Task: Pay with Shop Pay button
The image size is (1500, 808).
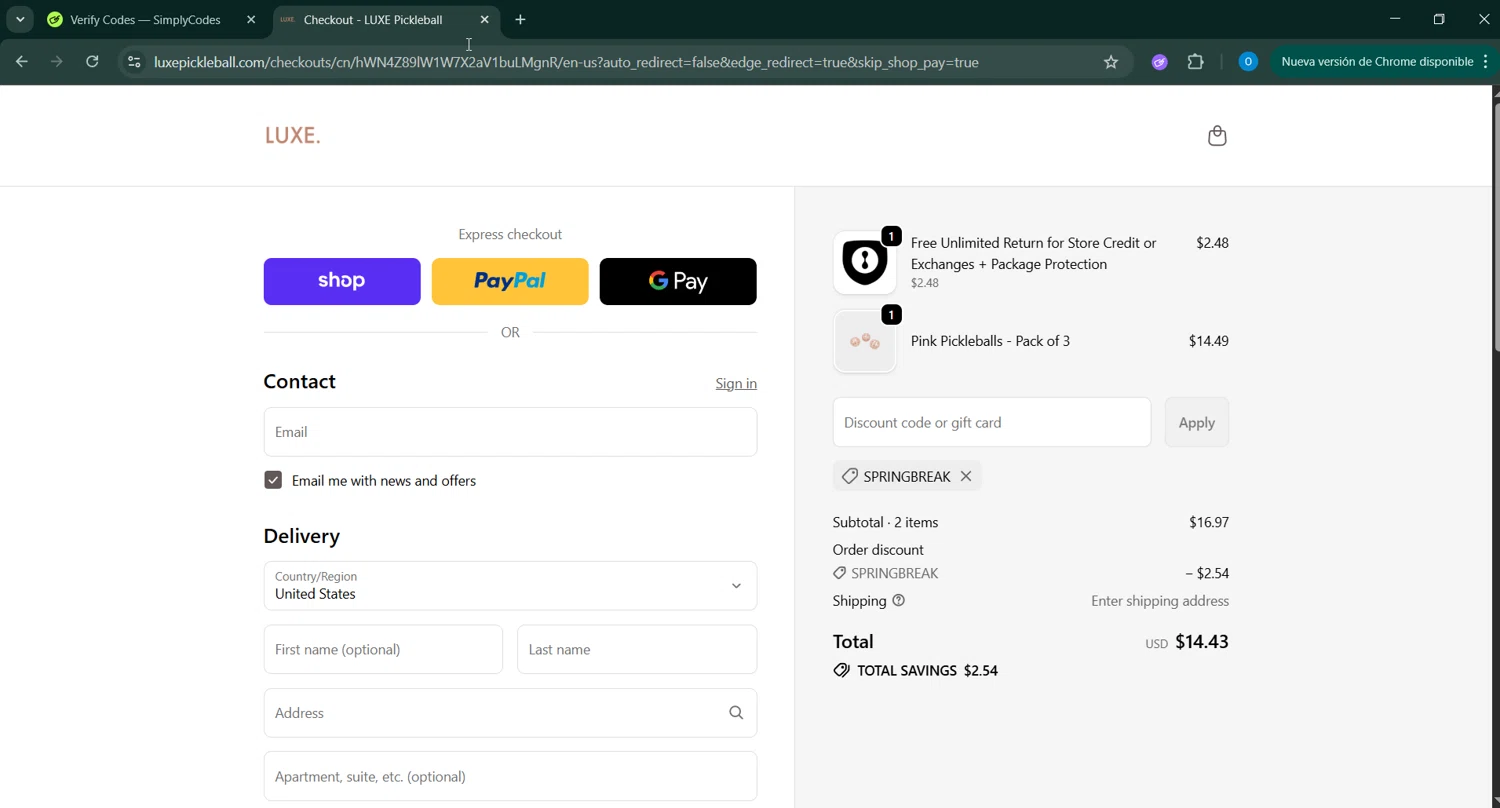Action: tap(342, 281)
